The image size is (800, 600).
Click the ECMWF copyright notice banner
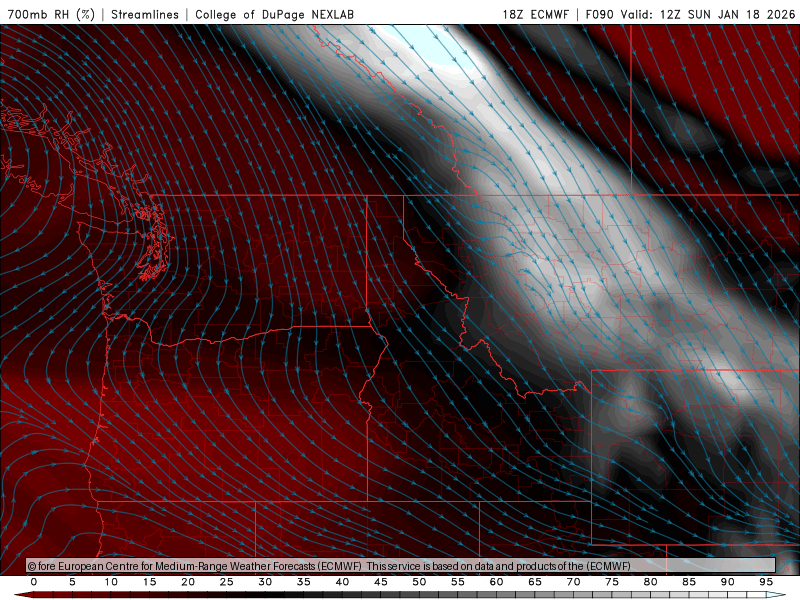tap(401, 566)
